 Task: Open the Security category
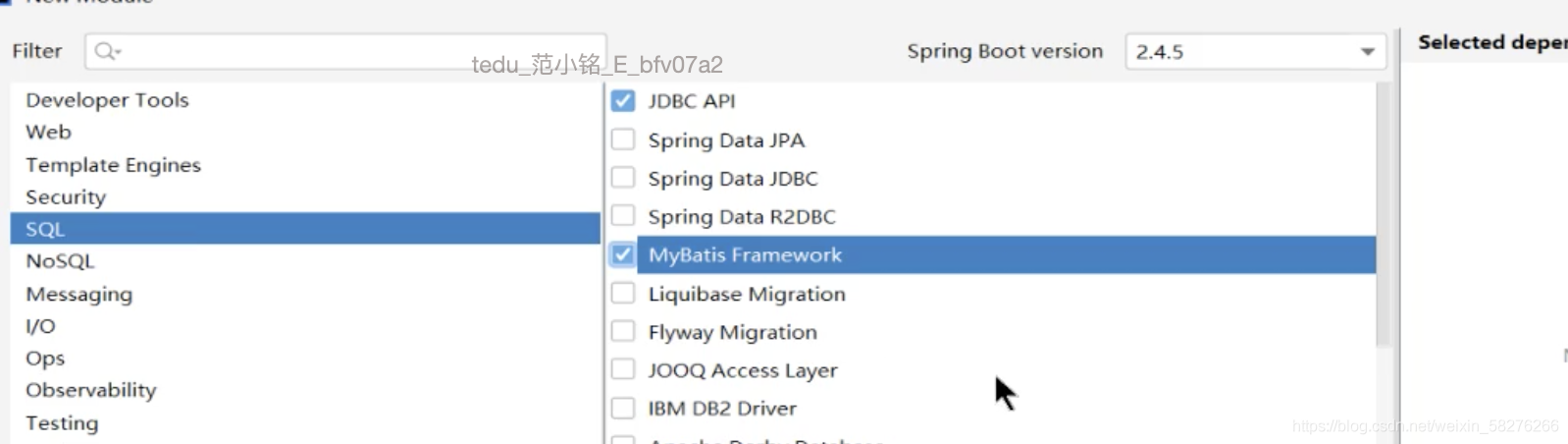click(305, 196)
